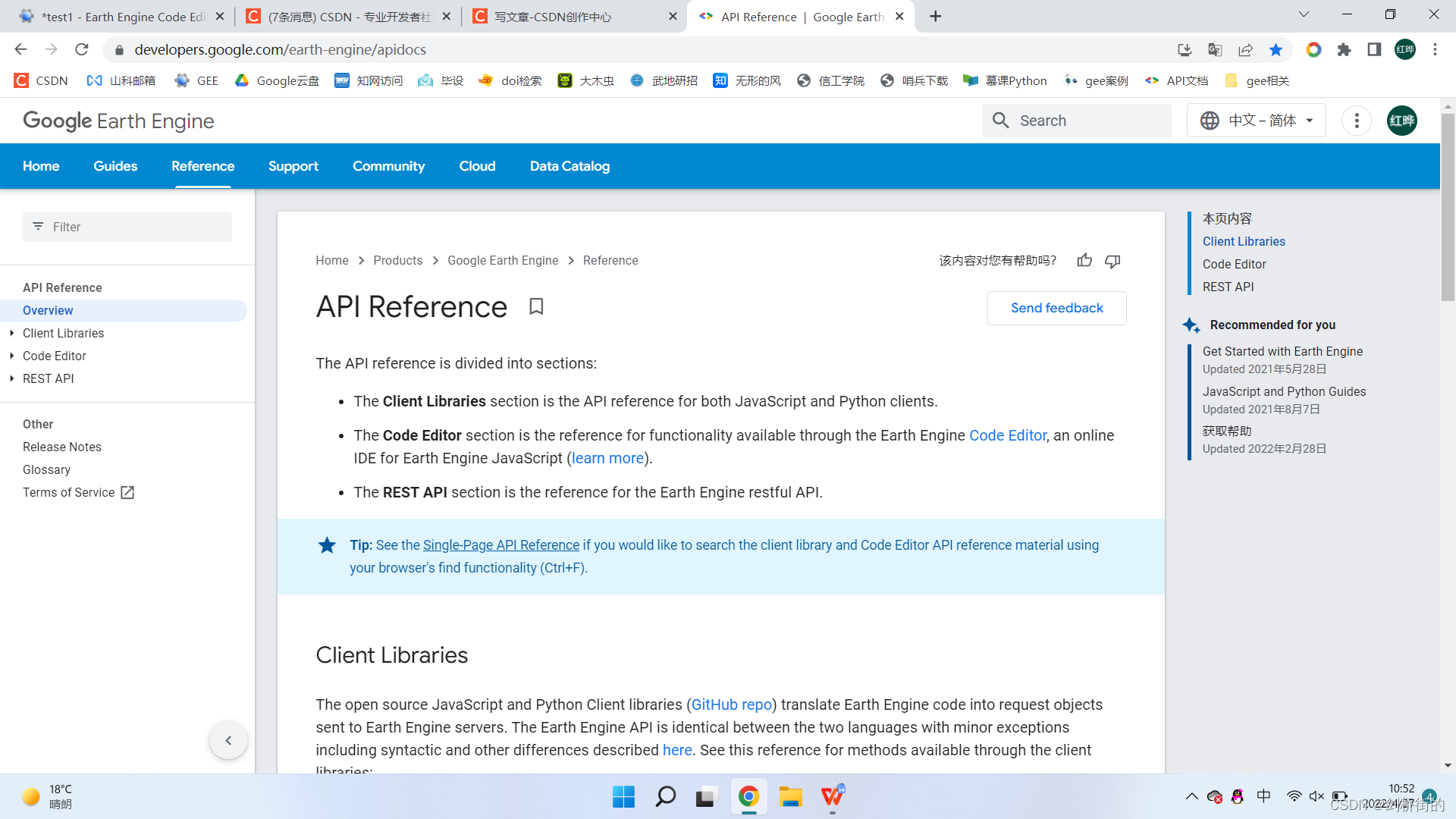Image resolution: width=1456 pixels, height=819 pixels.
Task: Click the thumbs down not helpful icon
Action: click(1112, 261)
